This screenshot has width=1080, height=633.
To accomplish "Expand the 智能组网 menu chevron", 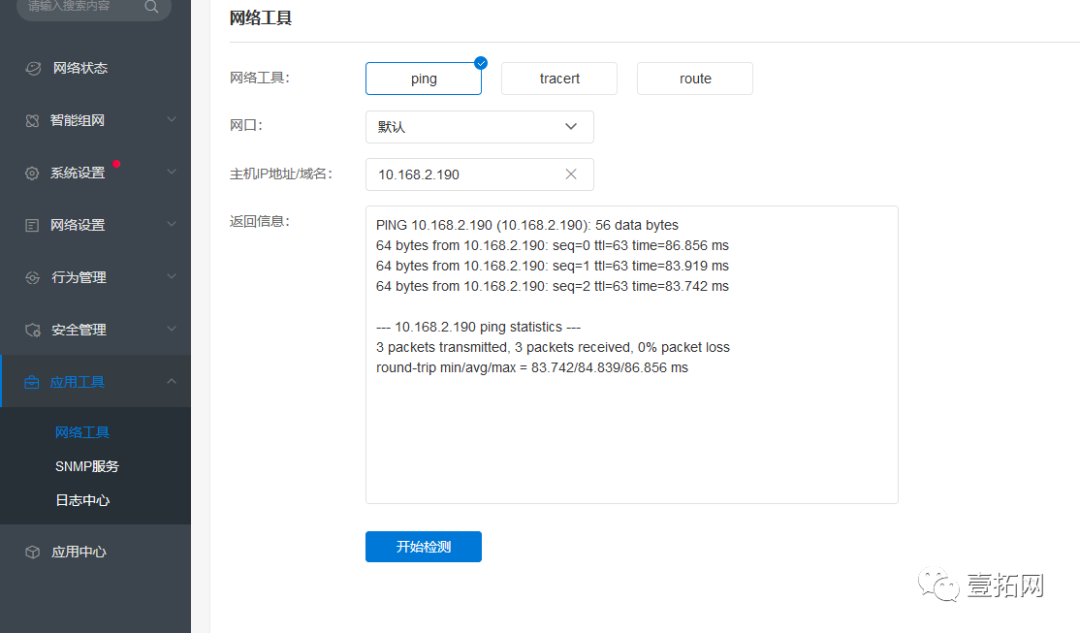I will (171, 120).
